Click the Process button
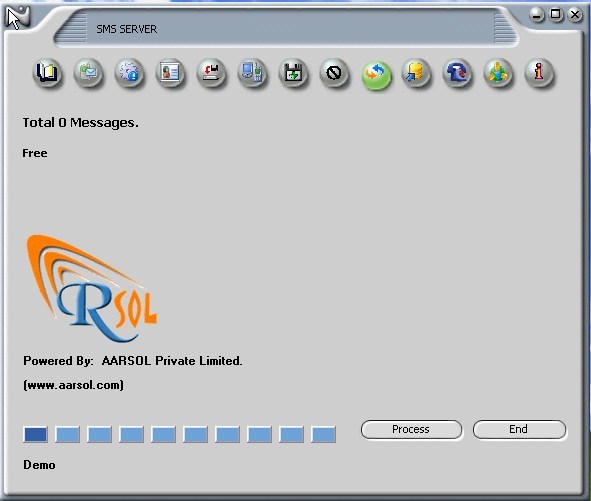This screenshot has width=591, height=501. [411, 429]
